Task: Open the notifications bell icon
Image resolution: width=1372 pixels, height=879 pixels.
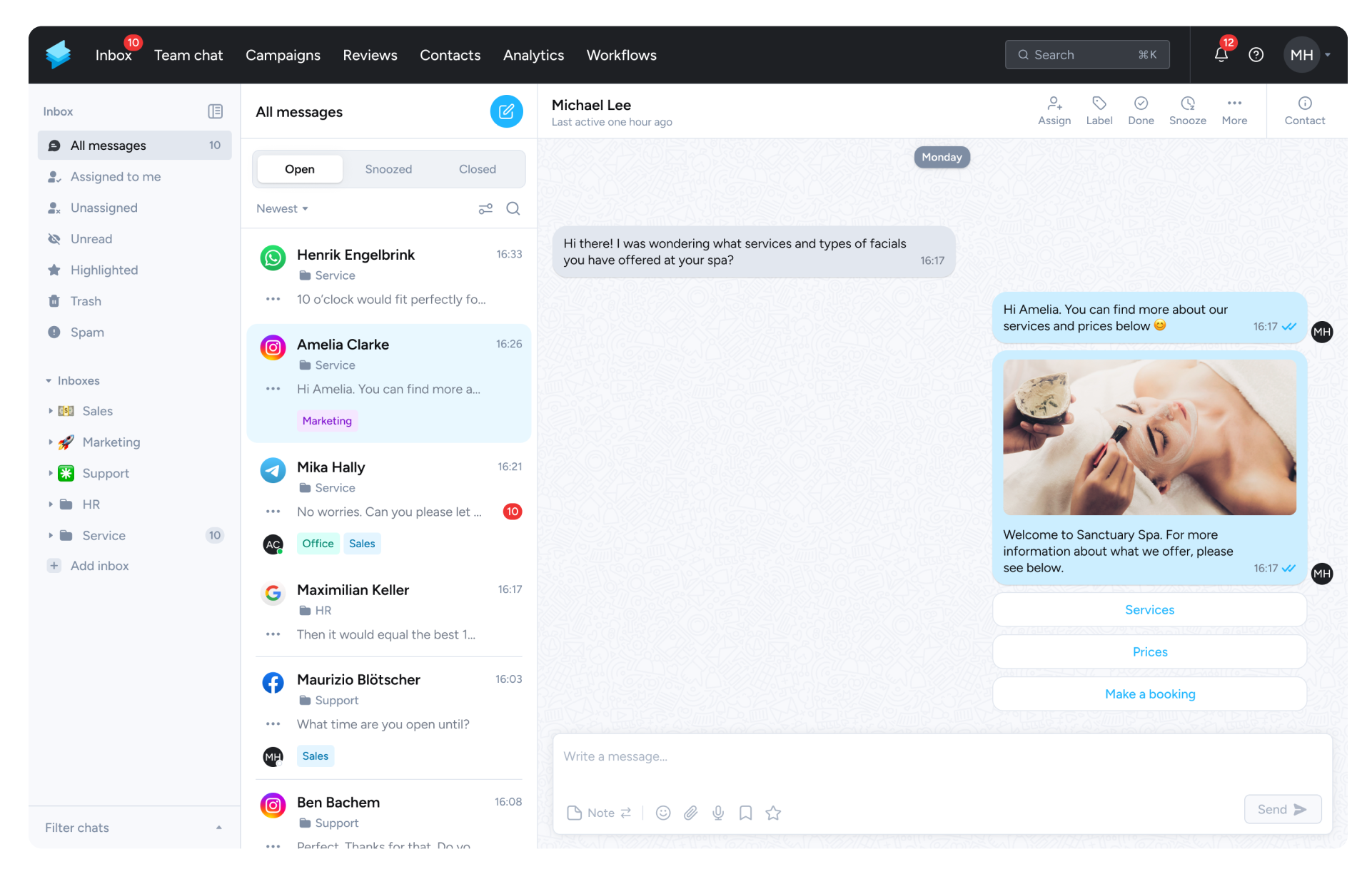Action: pos(1221,55)
